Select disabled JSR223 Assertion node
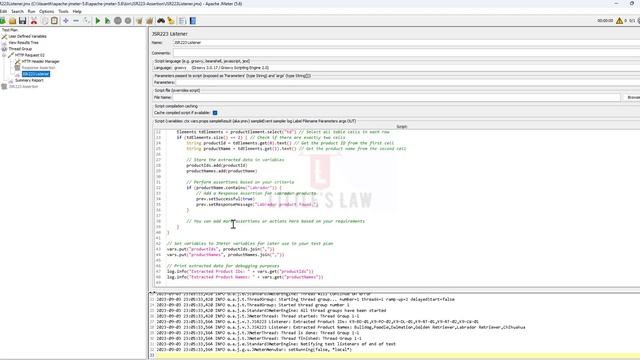This screenshot has width=640, height=360. pyautogui.click(x=24, y=87)
